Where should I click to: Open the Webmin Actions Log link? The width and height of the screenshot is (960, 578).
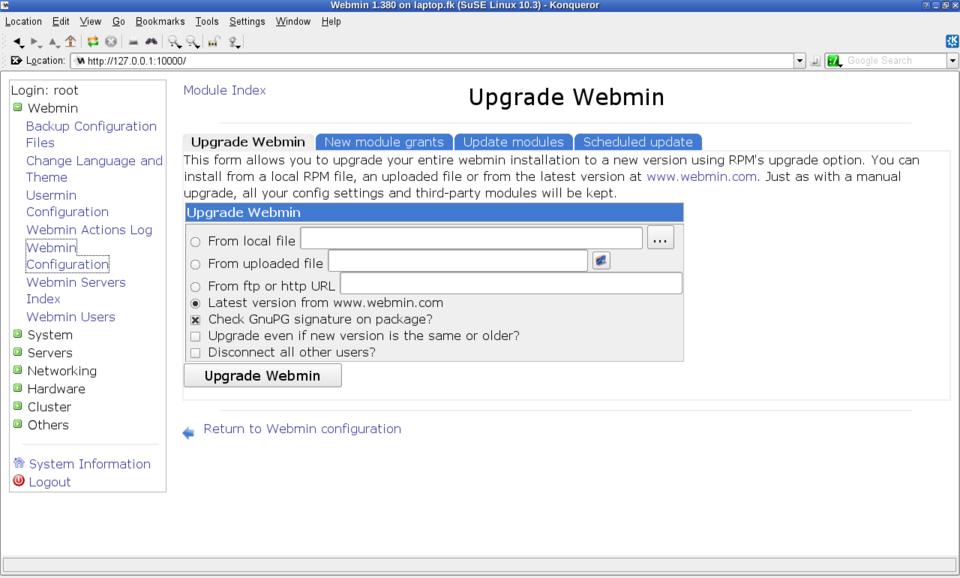[89, 230]
